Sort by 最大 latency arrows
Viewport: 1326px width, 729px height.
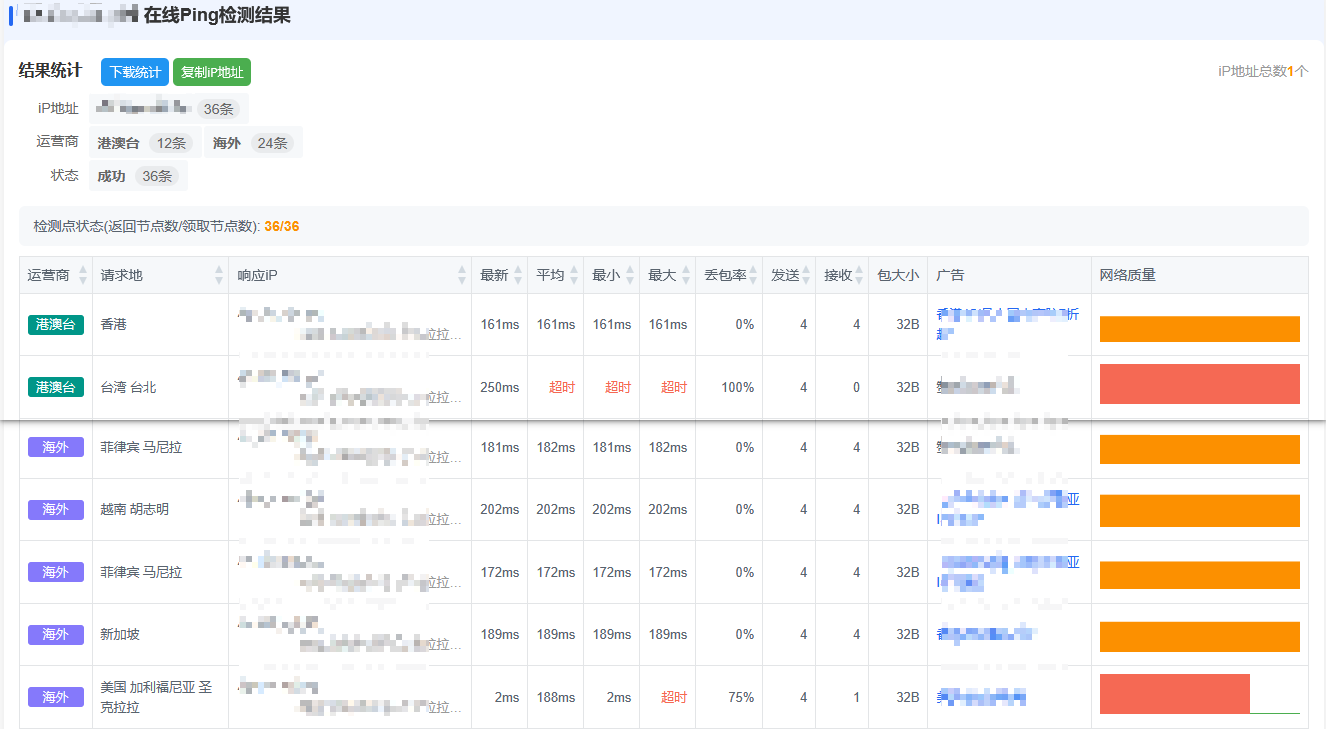click(686, 275)
